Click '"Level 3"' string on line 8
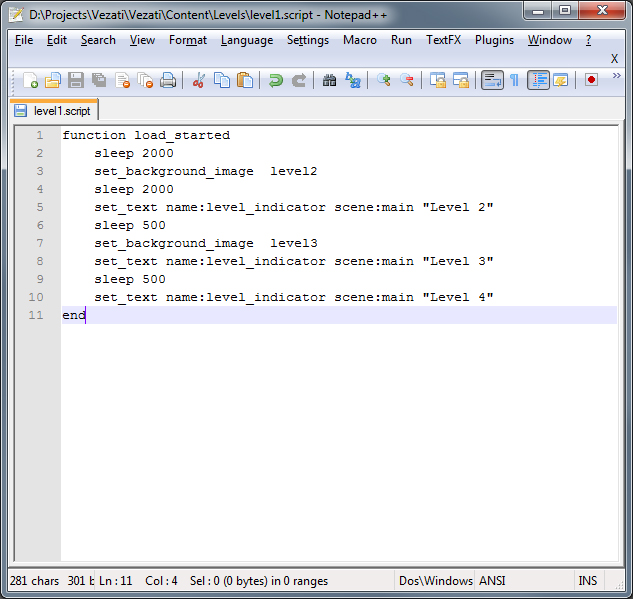Viewport: 633px width, 599px height. pos(458,261)
